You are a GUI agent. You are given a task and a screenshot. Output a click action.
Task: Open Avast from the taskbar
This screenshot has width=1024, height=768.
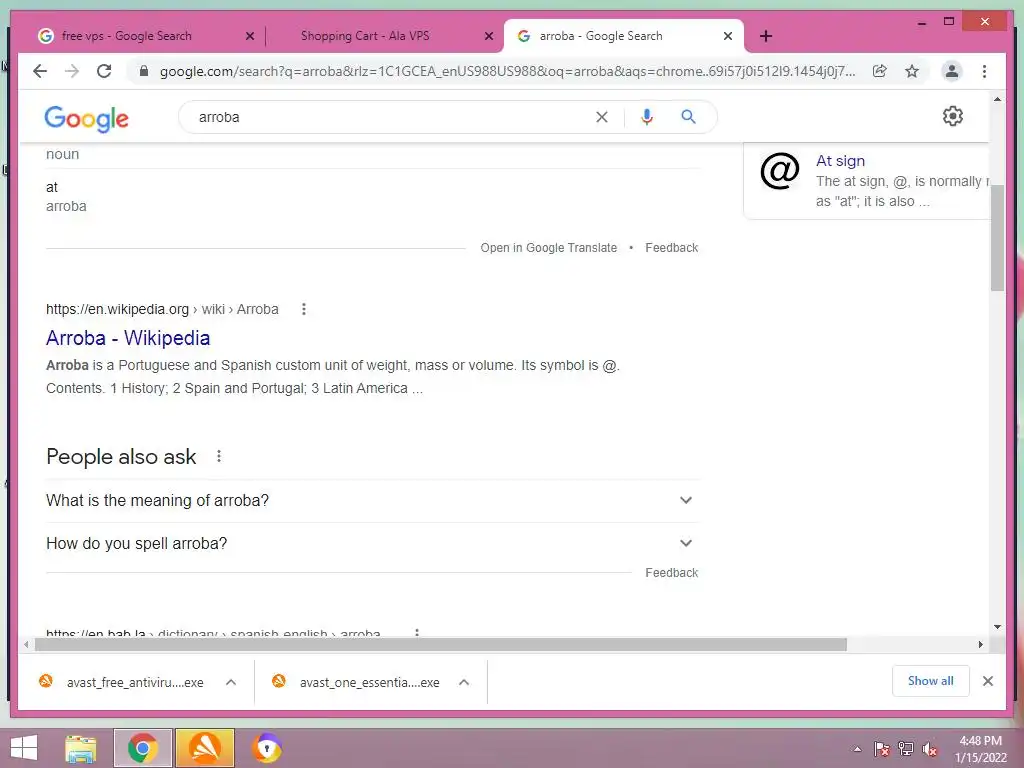pyautogui.click(x=205, y=748)
